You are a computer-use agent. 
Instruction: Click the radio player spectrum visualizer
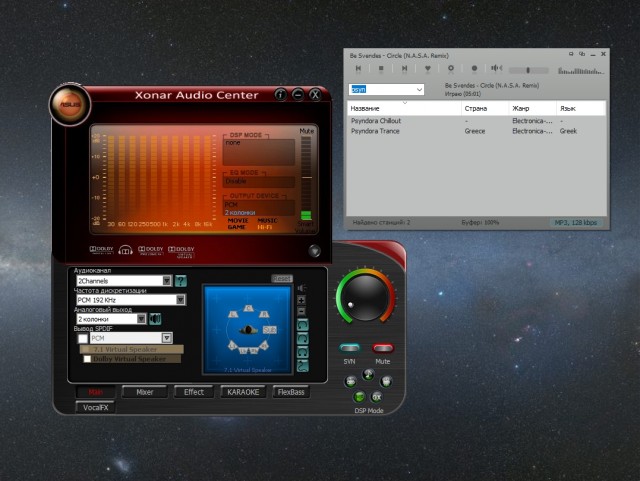point(580,70)
